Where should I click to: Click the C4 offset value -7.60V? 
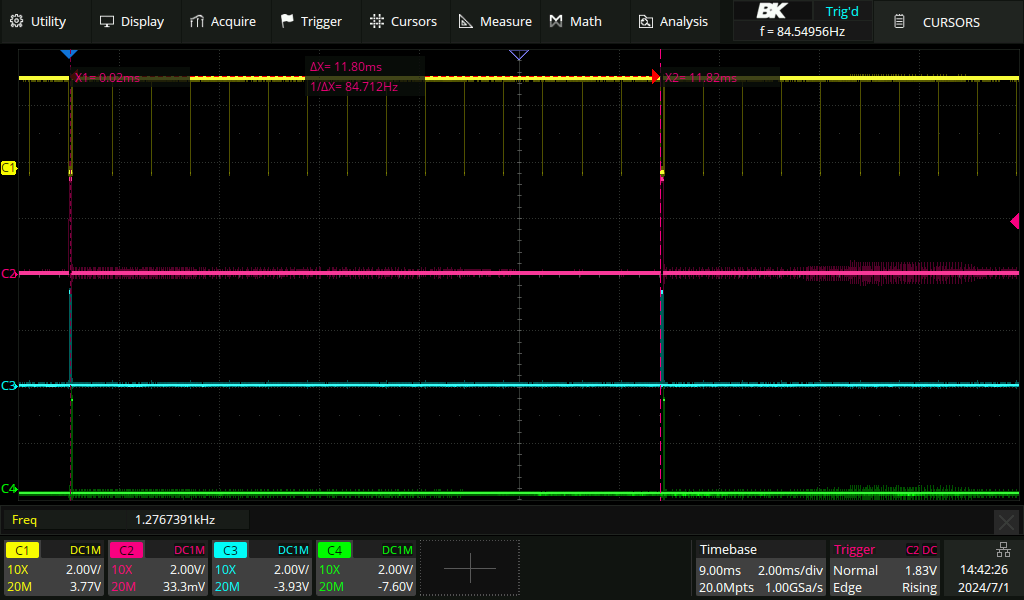pyautogui.click(x=396, y=587)
